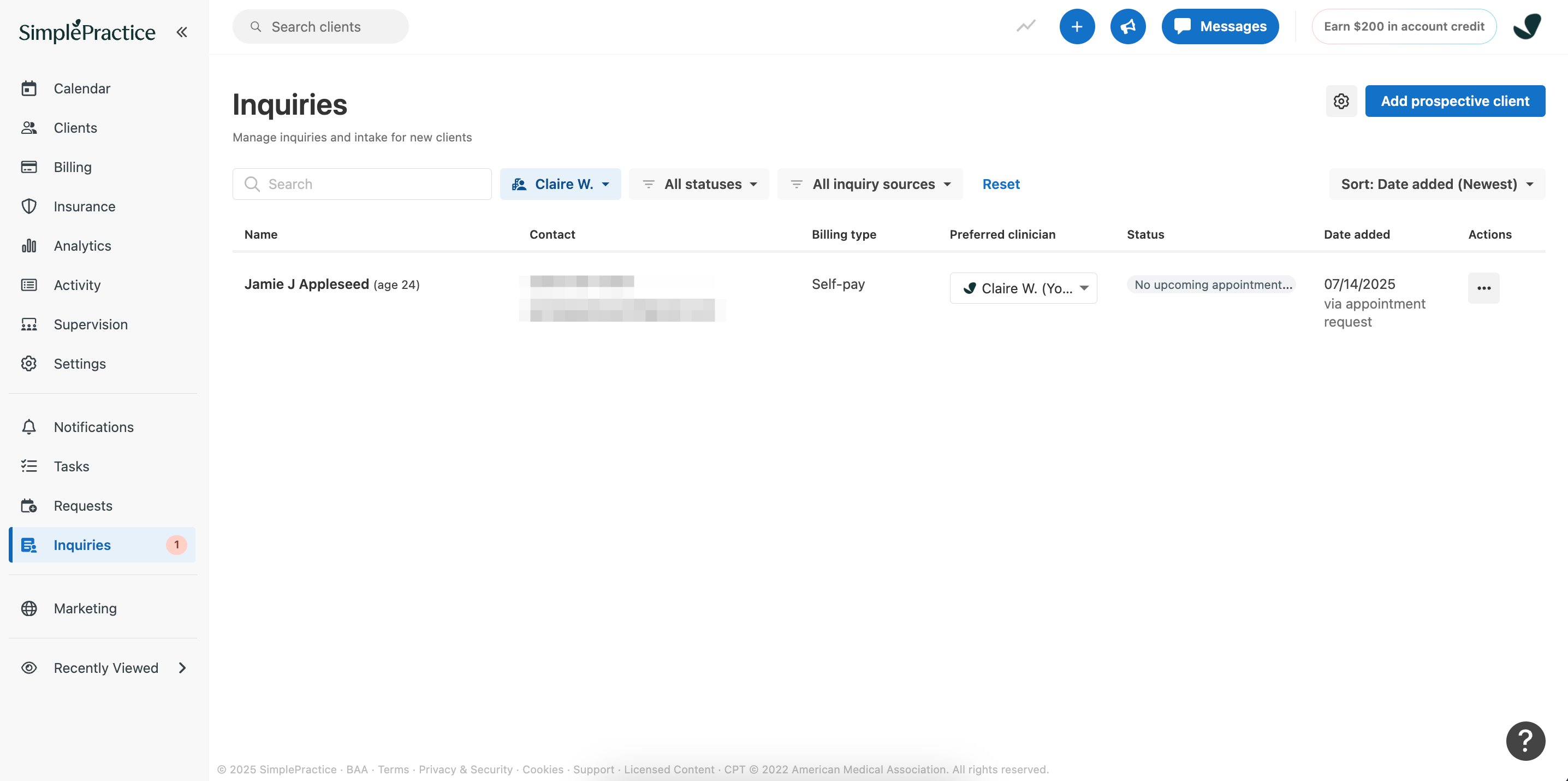Open the All inquiry sources dropdown
Image resolution: width=1568 pixels, height=781 pixels.
870,184
